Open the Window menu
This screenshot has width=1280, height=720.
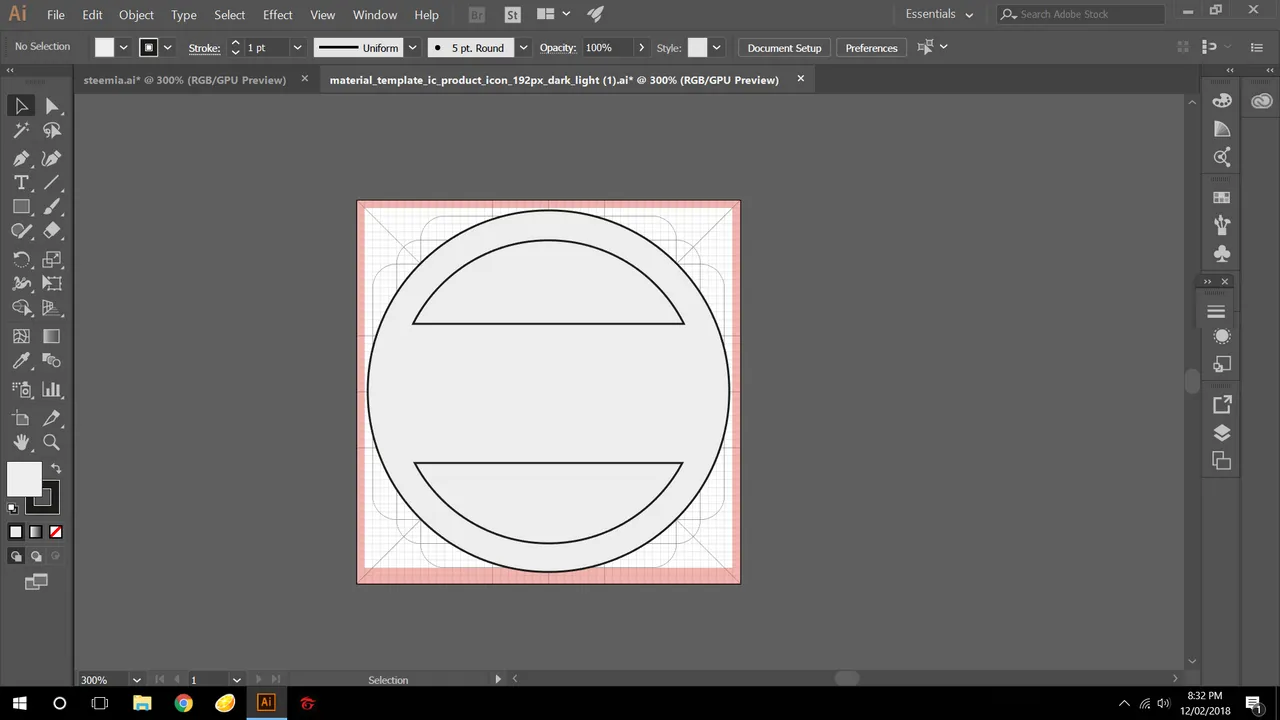click(x=375, y=15)
